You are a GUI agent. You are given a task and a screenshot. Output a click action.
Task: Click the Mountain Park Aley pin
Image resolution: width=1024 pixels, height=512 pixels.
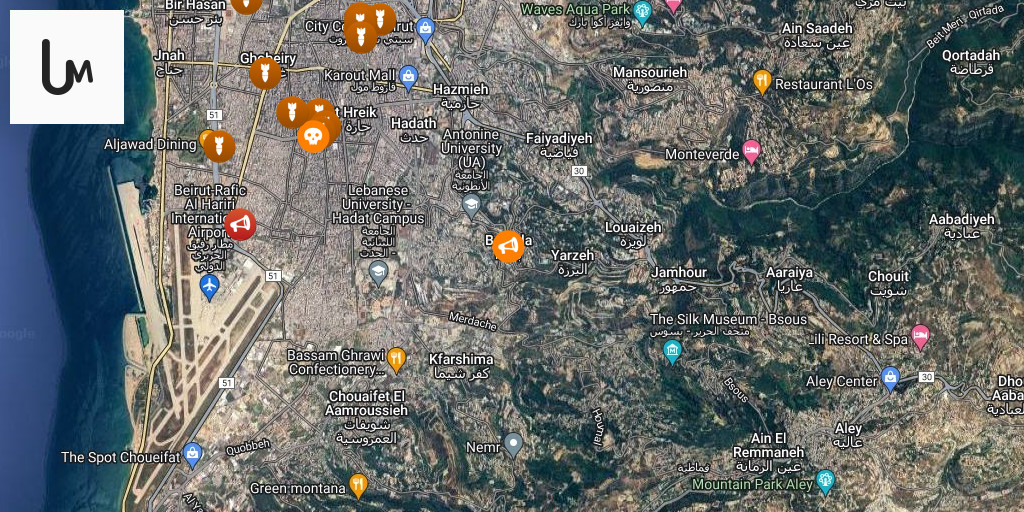click(x=825, y=482)
